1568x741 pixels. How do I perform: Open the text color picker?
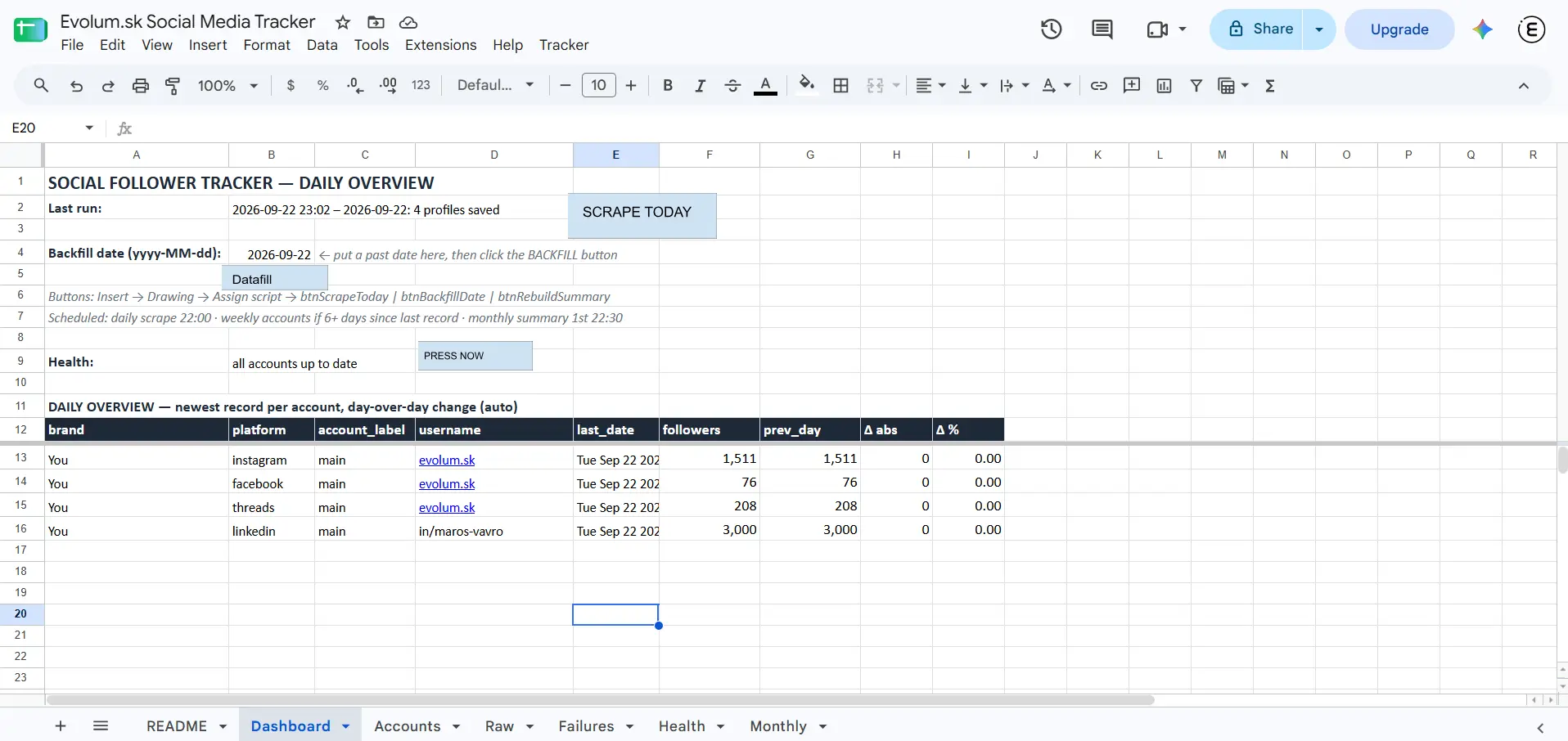pyautogui.click(x=765, y=85)
